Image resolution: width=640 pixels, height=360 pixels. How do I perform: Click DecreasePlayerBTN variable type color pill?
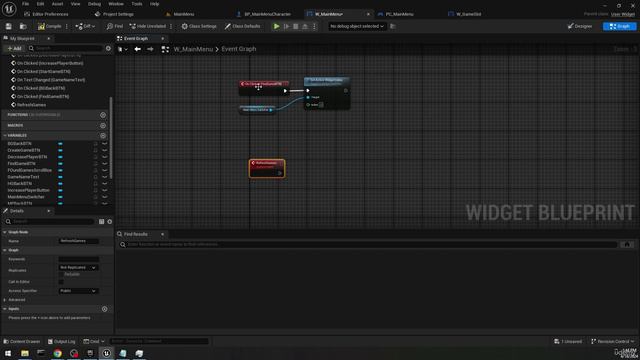60,157
